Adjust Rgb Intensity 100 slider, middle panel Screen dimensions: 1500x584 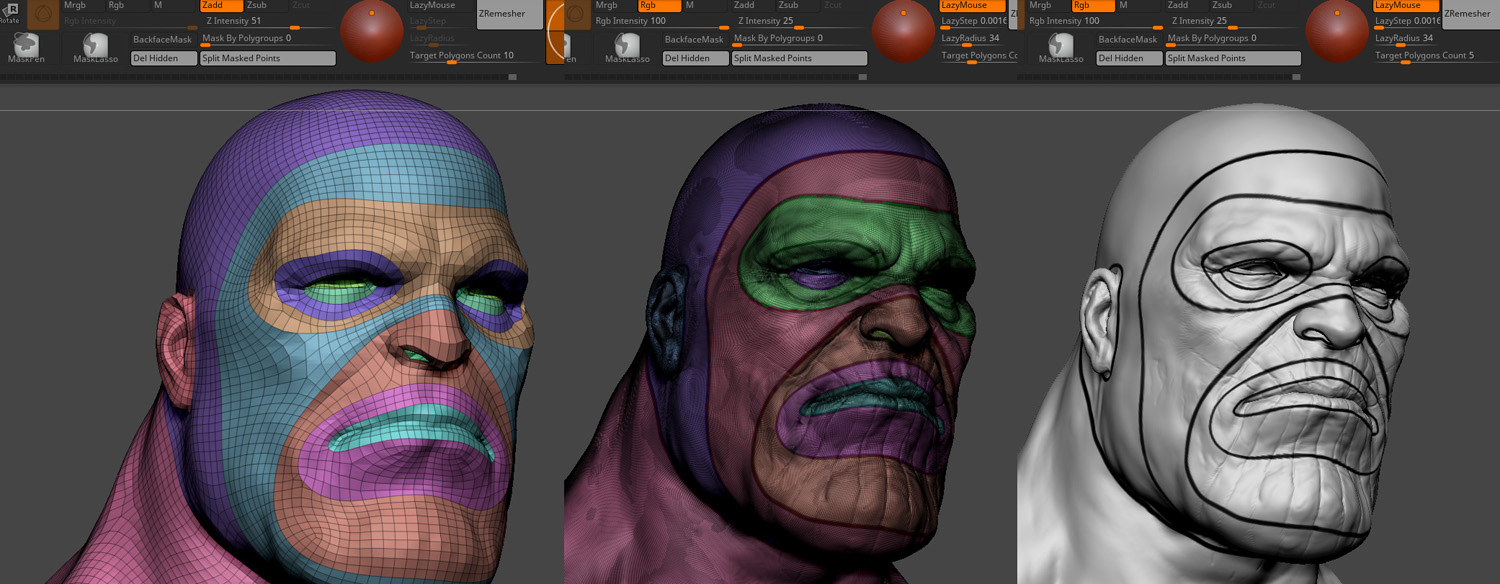pos(660,22)
